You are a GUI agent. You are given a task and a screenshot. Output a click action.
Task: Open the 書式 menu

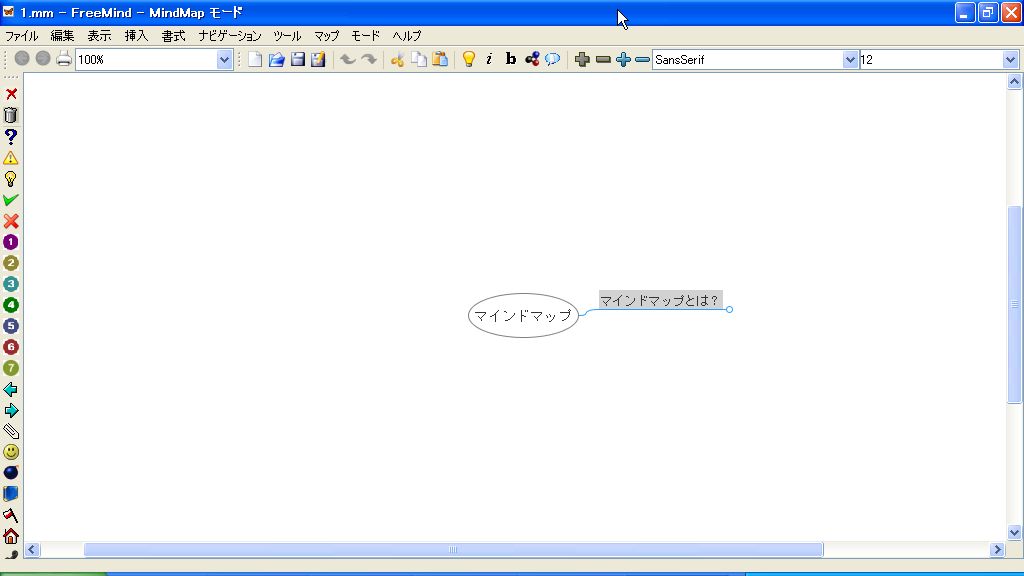173,35
